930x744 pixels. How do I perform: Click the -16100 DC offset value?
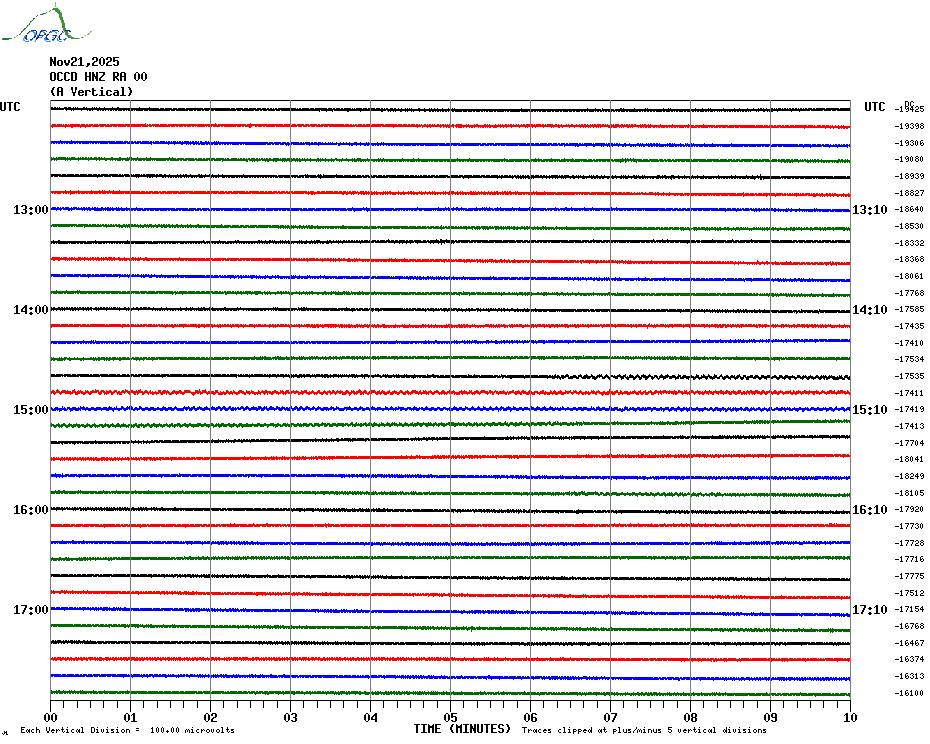910,693
